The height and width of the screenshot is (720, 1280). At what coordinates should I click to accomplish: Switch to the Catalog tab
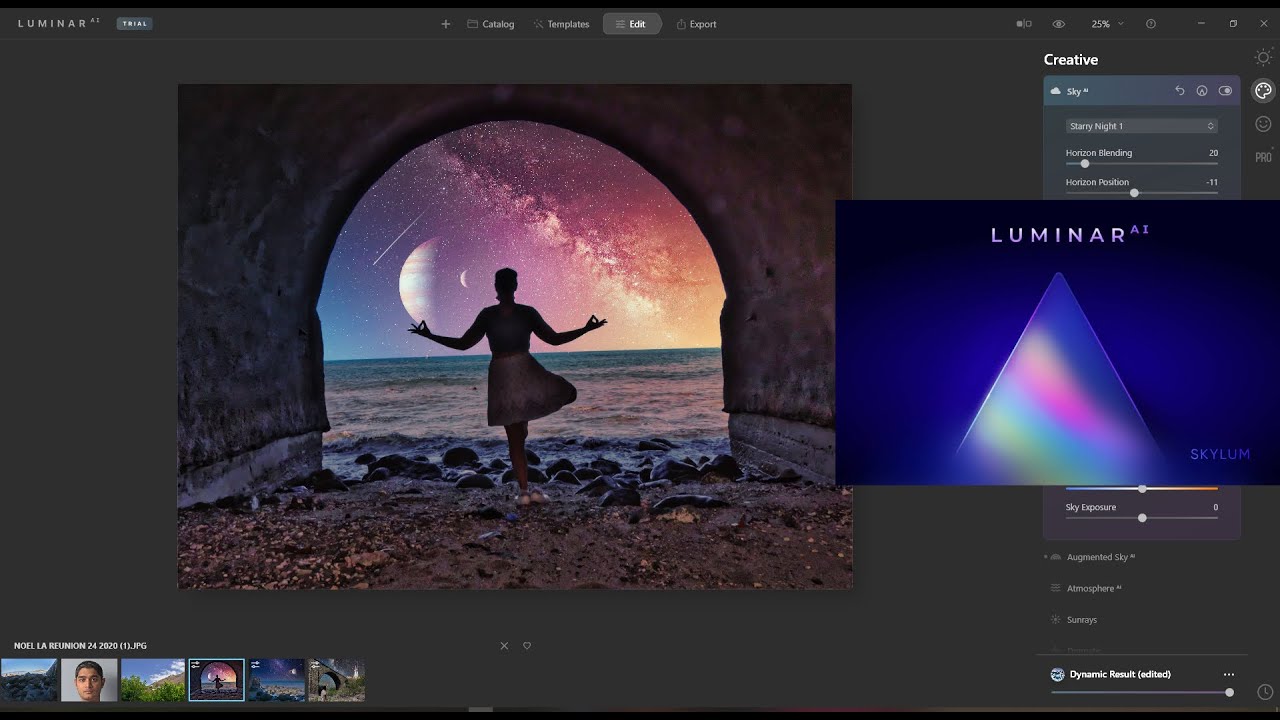491,24
